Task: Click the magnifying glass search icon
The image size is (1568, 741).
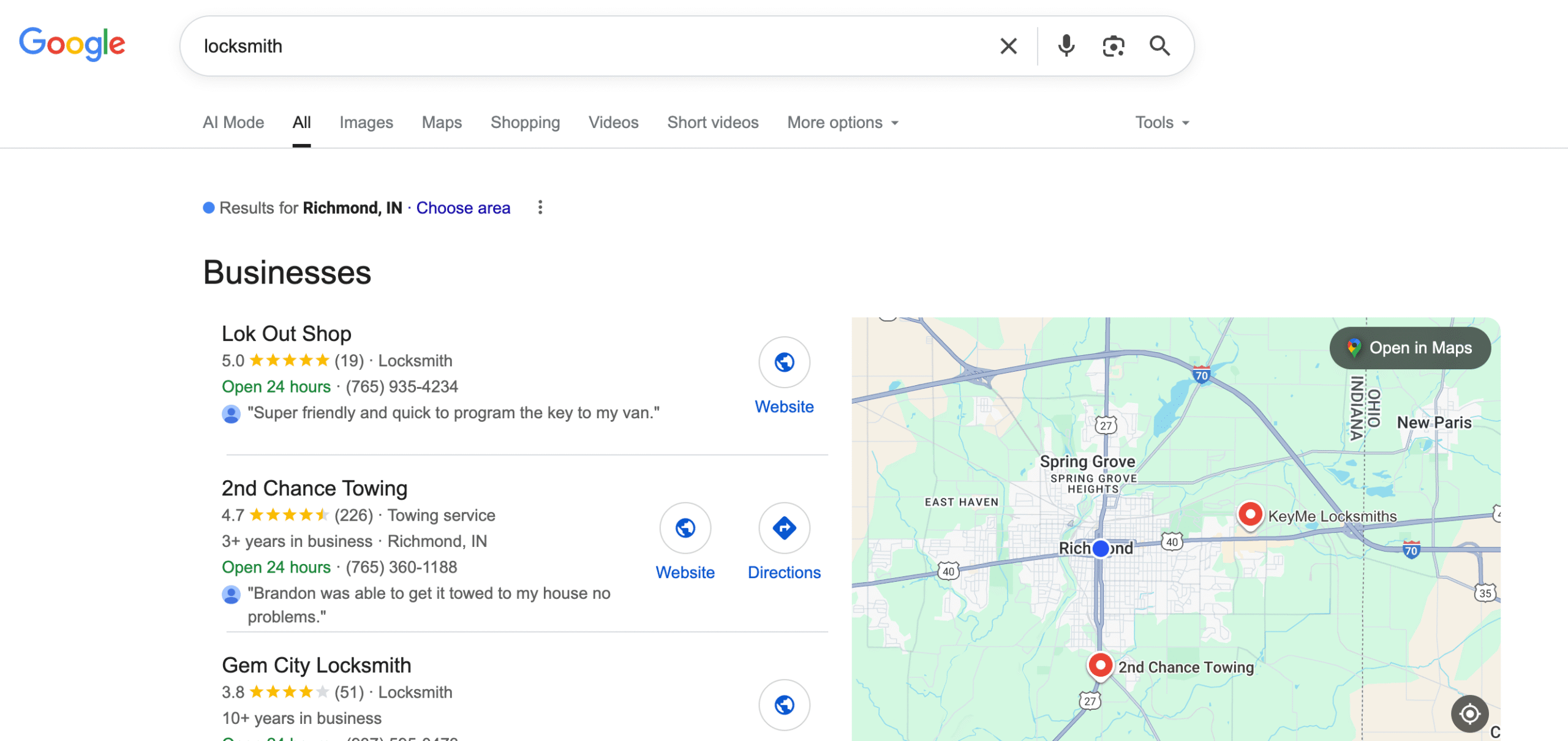Action: 1159,46
